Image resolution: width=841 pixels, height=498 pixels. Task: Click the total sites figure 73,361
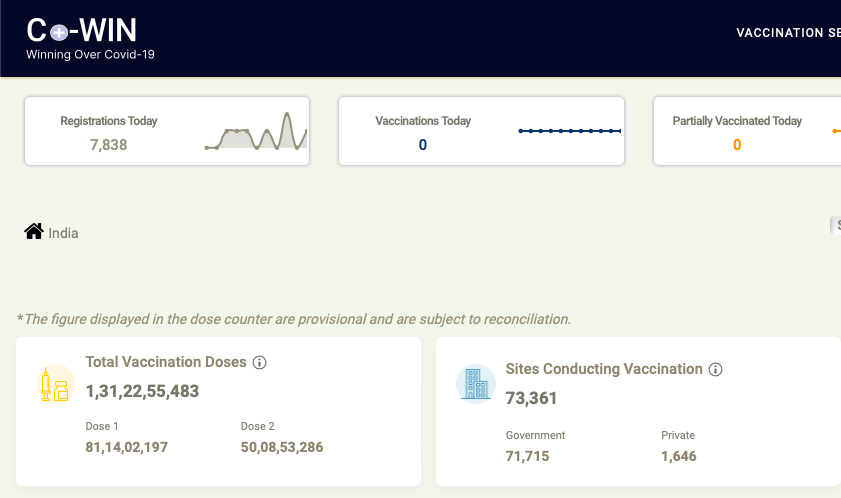[x=531, y=398]
